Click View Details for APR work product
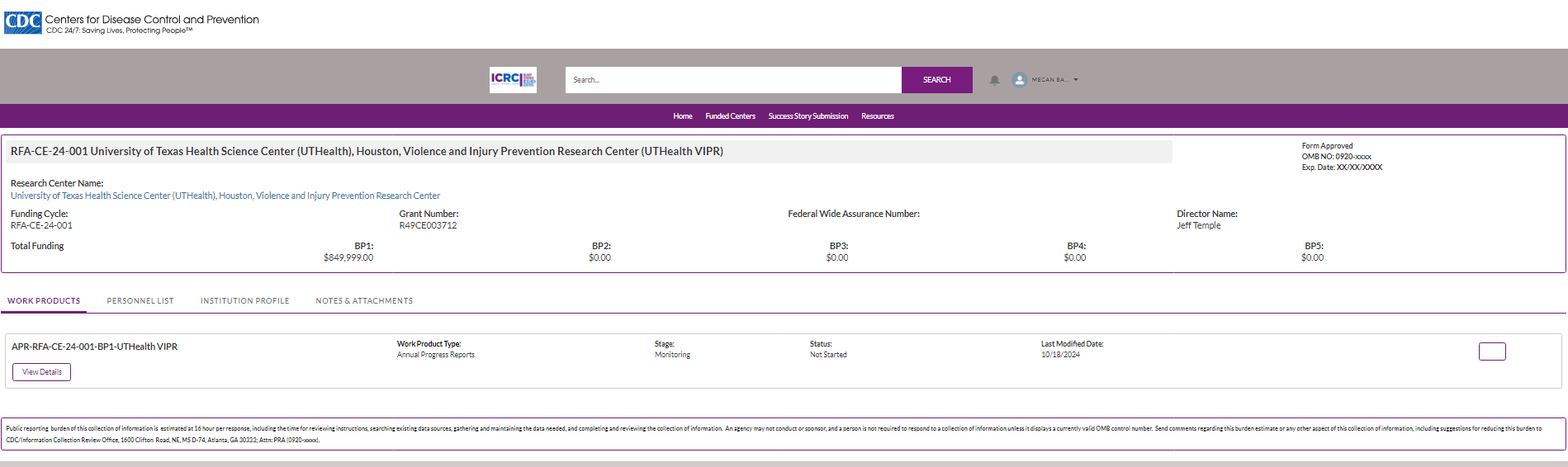Screen dimensions: 1568x467 (41, 372)
